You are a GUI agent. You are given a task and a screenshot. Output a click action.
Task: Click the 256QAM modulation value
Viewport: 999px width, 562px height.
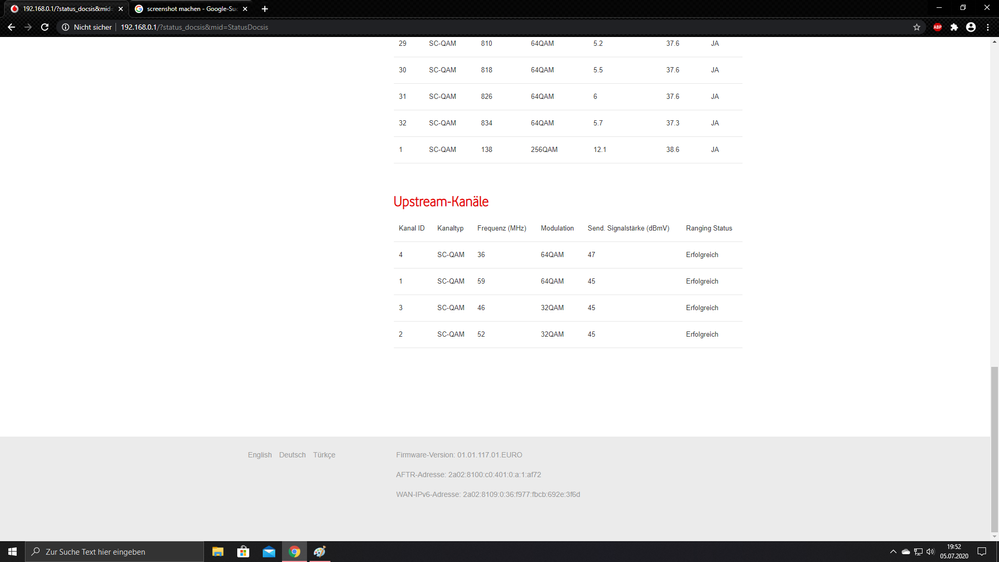(544, 150)
